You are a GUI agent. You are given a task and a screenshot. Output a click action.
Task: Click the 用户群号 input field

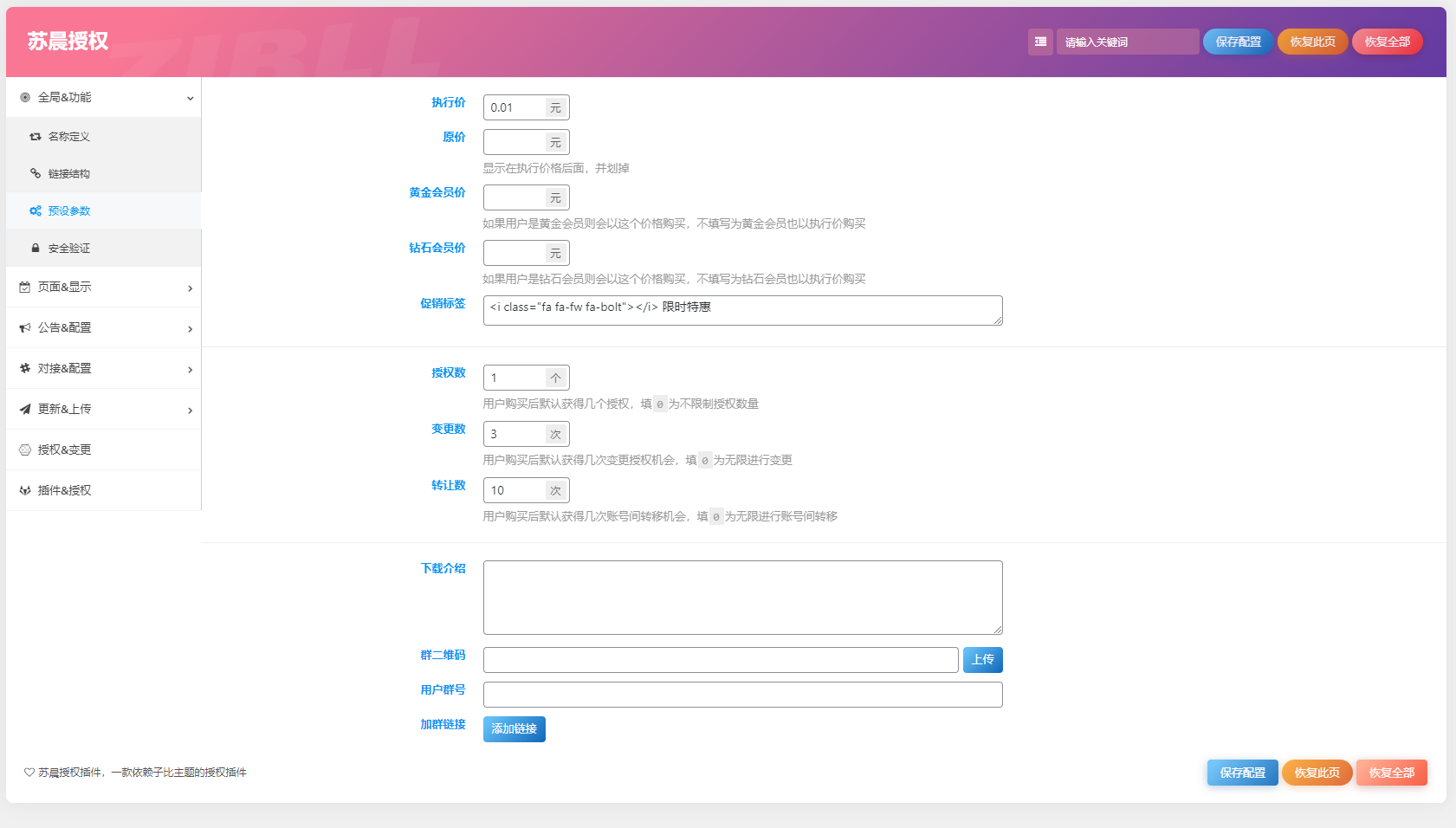coord(742,695)
